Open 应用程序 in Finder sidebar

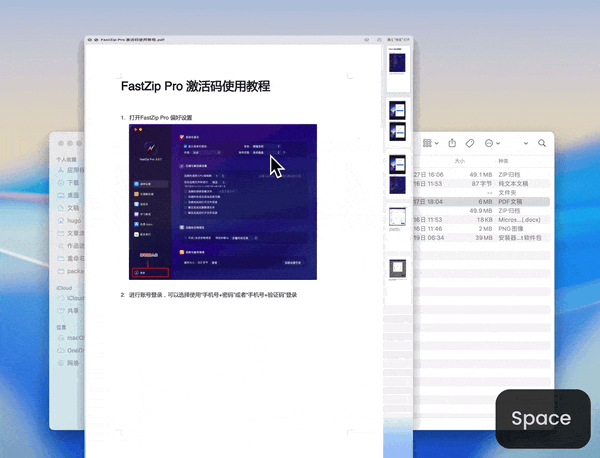70,170
